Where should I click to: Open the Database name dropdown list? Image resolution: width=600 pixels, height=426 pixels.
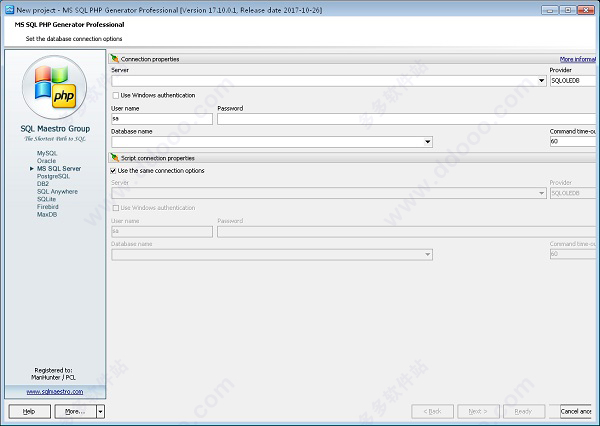pos(427,142)
